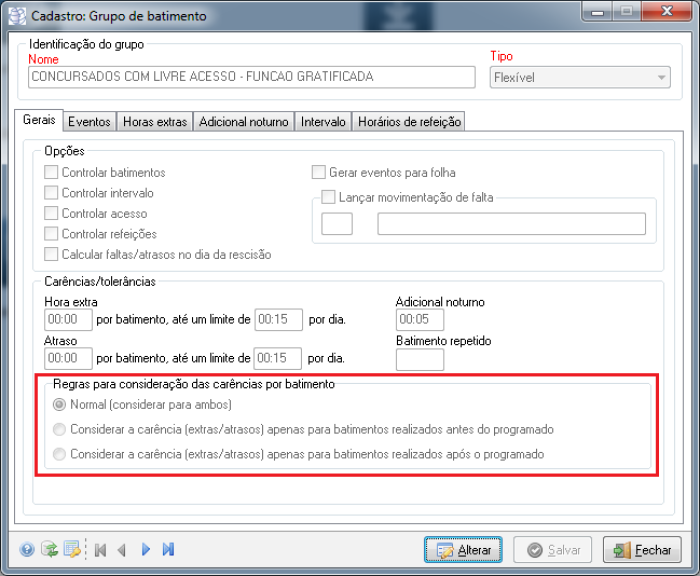
Task: Select Normal (considerar para ambos) option
Action: tap(60, 405)
